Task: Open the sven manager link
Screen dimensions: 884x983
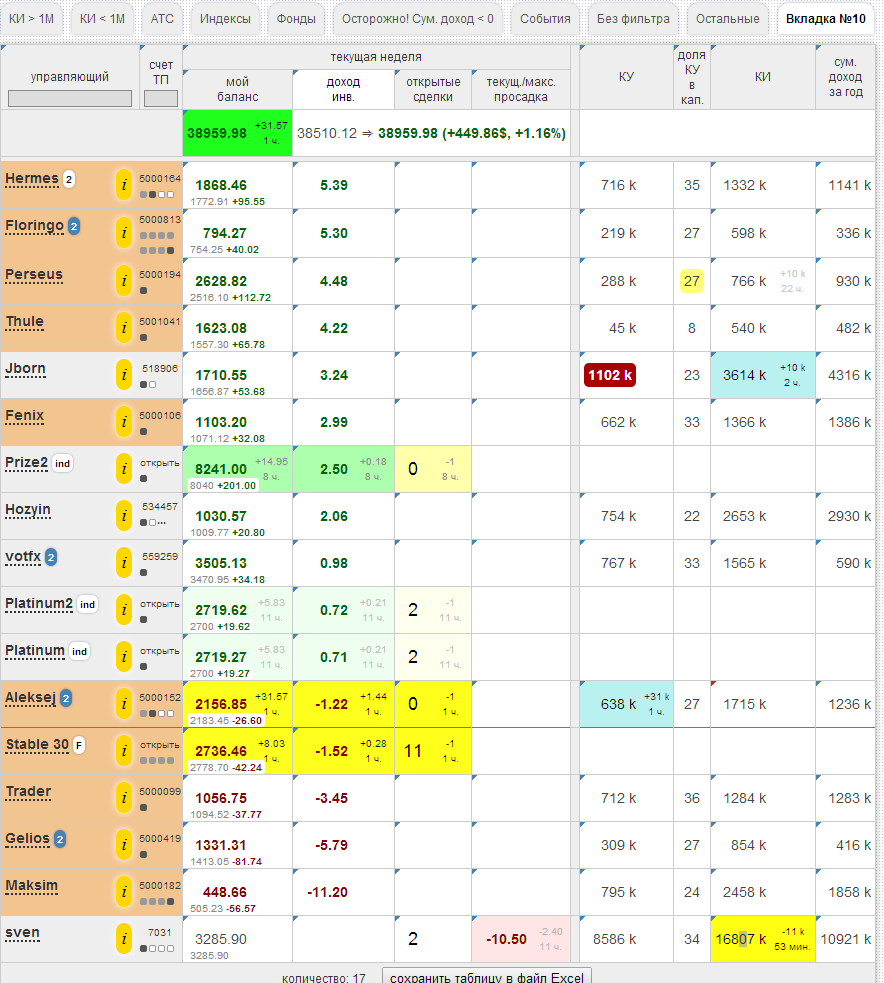Action: pos(23,933)
